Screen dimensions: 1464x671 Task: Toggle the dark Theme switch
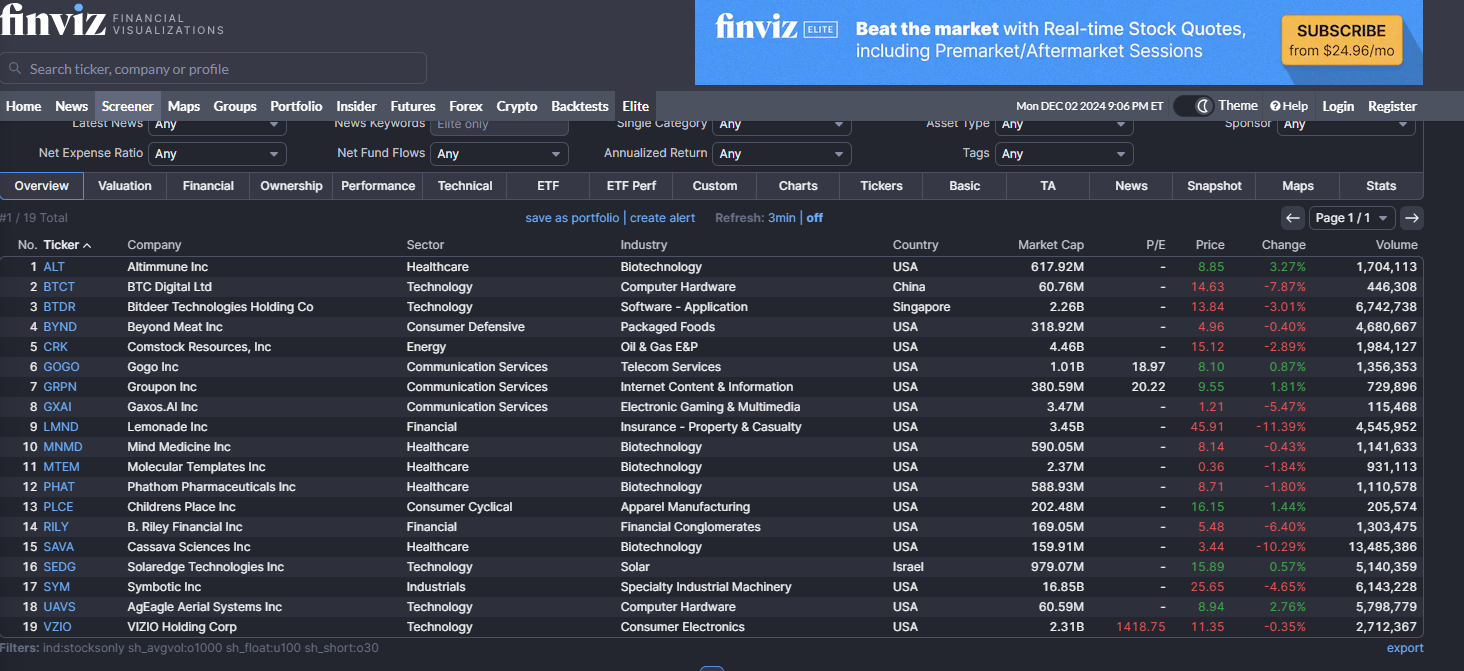1193,106
